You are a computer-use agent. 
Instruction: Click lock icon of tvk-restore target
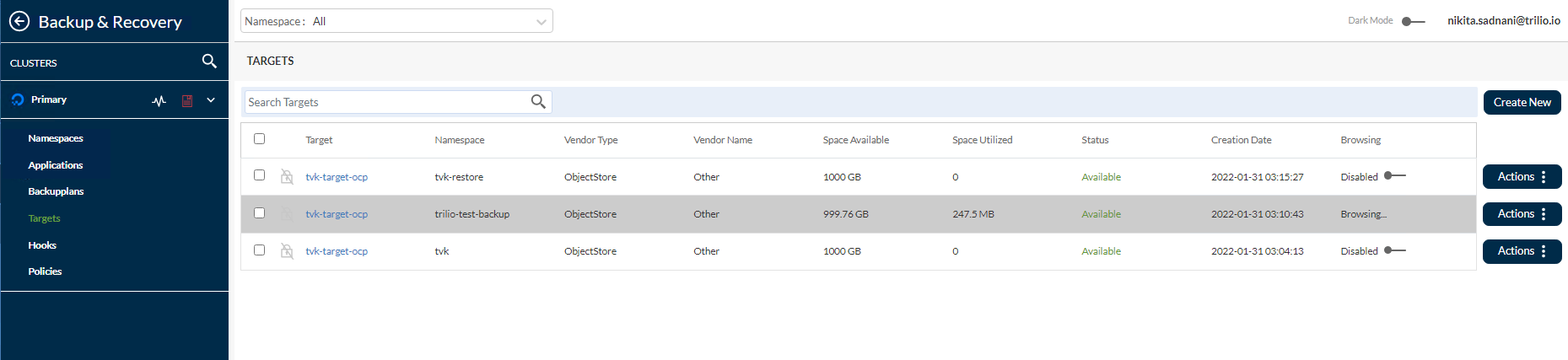click(x=287, y=176)
